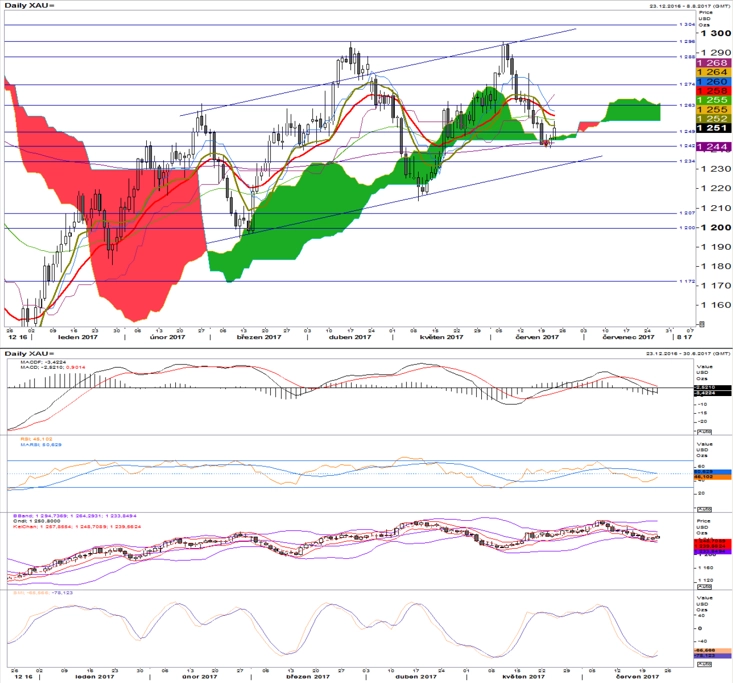Click the Auto scale button in RSI panel

coord(704,510)
